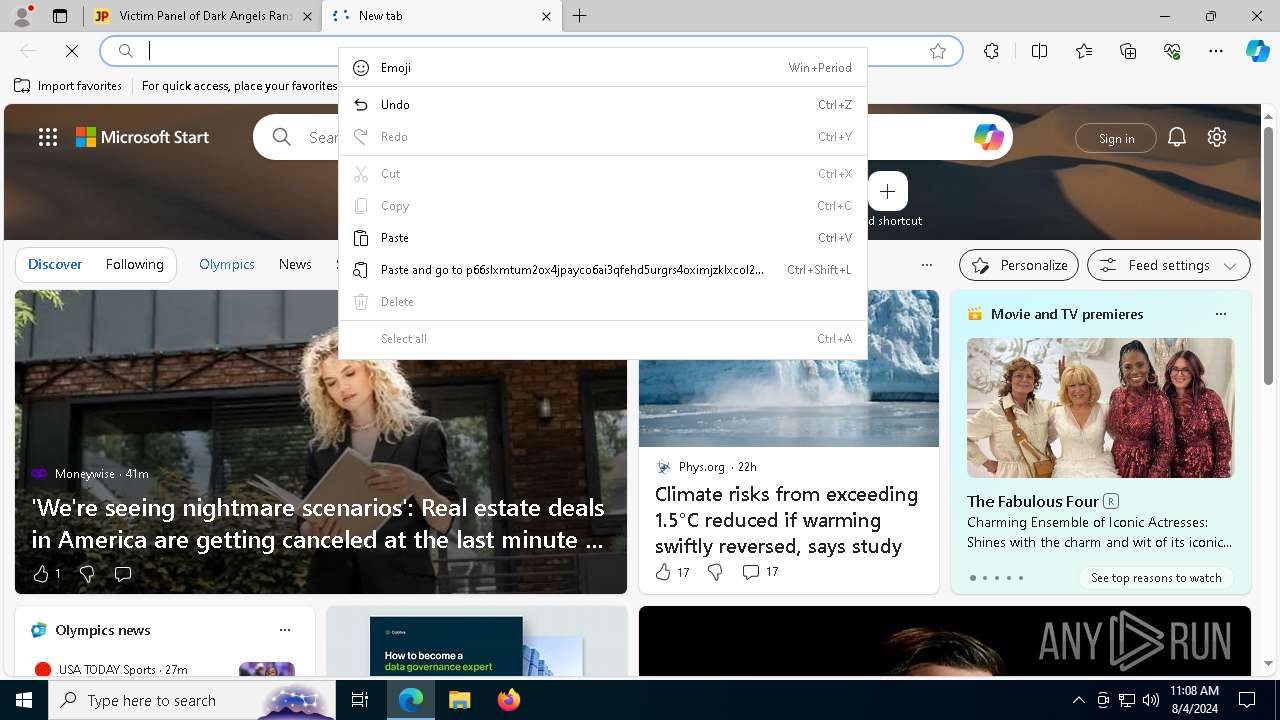Expand the Feed settings dropdown
The width and height of the screenshot is (1280, 720).
click(x=1169, y=265)
